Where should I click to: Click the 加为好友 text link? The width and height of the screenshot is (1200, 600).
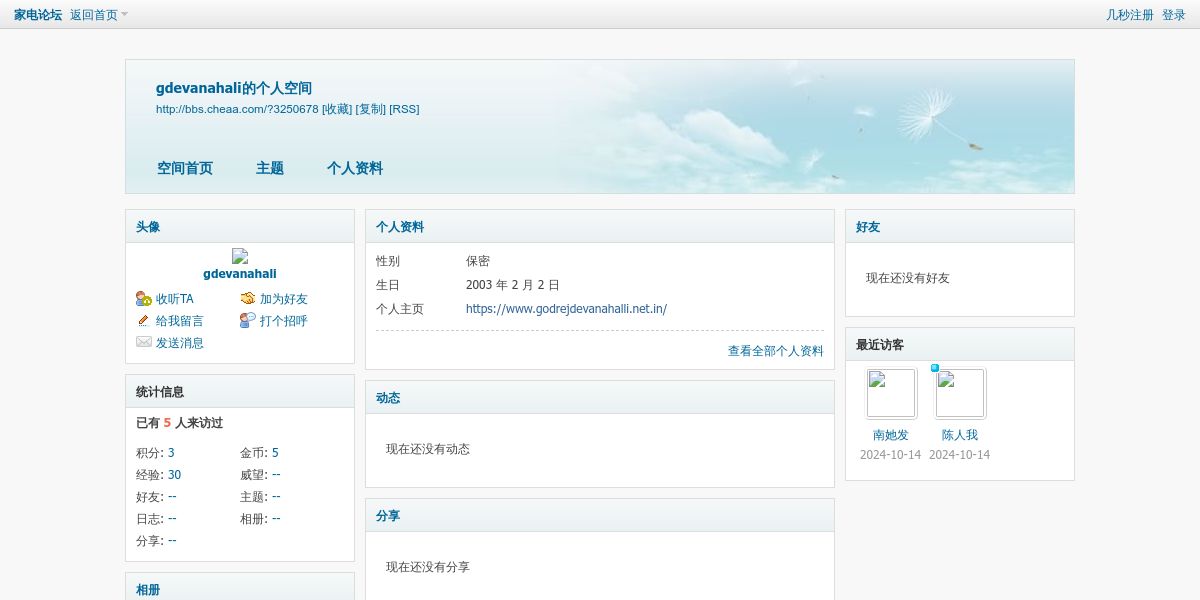284,299
